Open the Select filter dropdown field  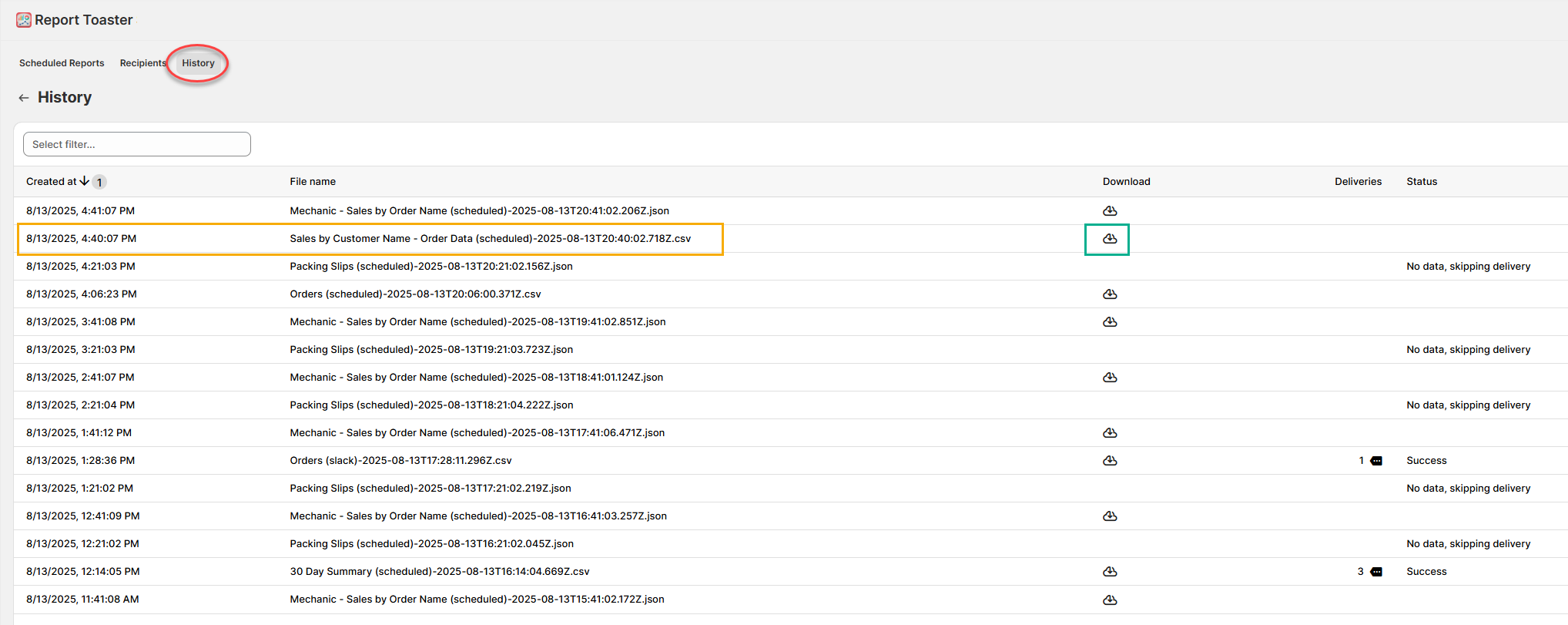tap(137, 144)
